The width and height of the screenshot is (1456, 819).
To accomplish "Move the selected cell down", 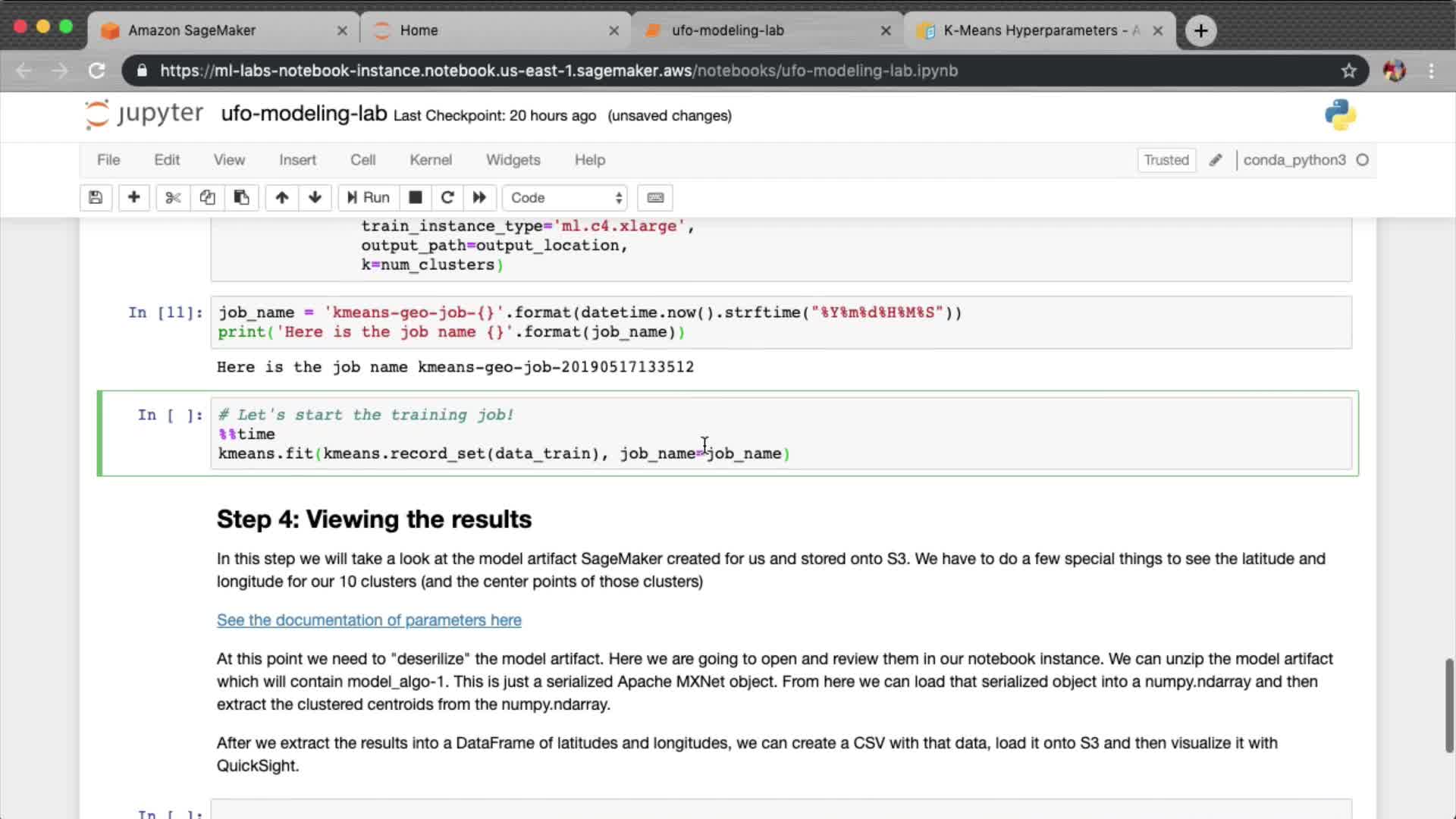I will point(315,198).
